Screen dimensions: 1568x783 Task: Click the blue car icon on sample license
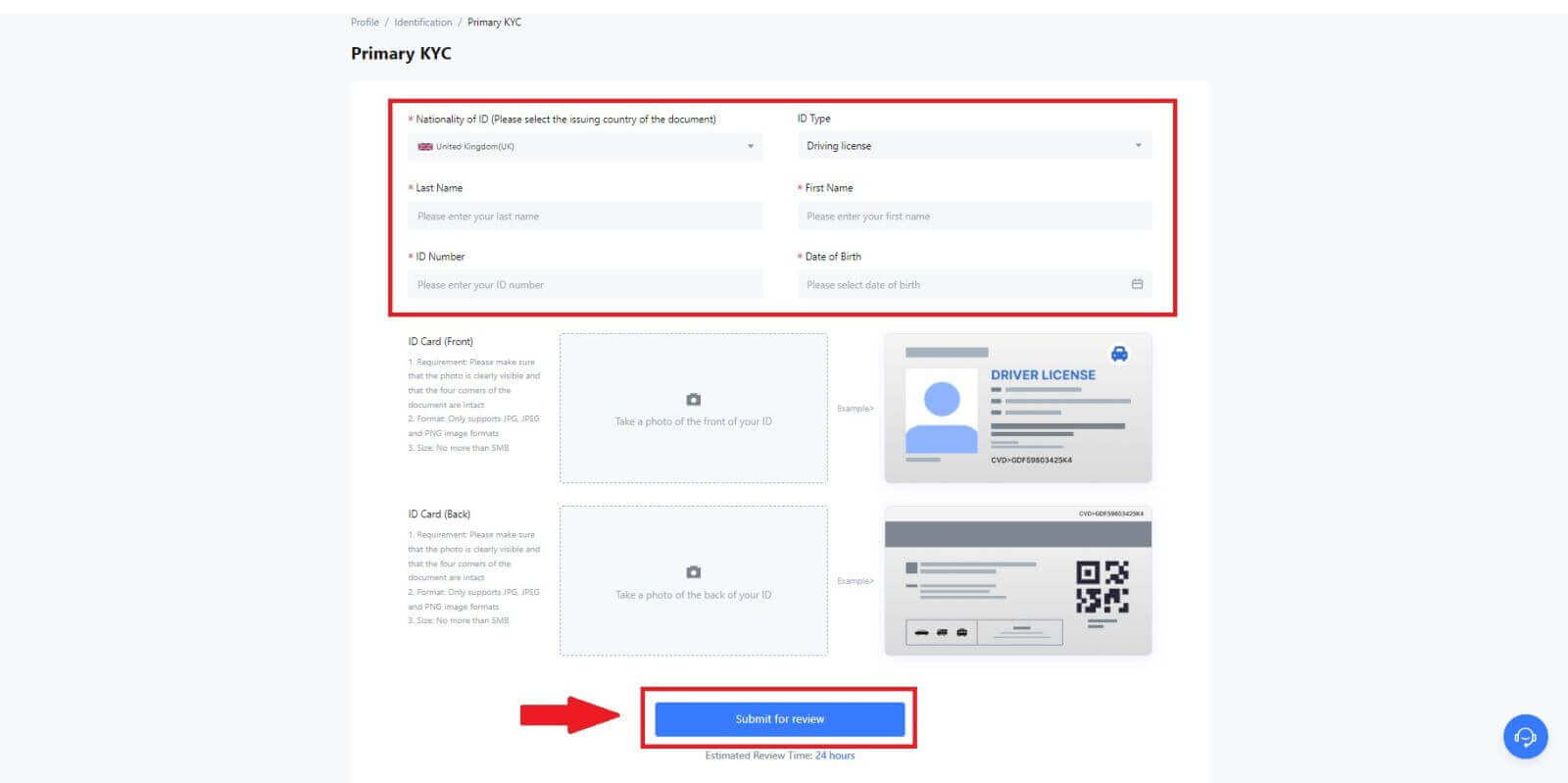pos(1119,354)
